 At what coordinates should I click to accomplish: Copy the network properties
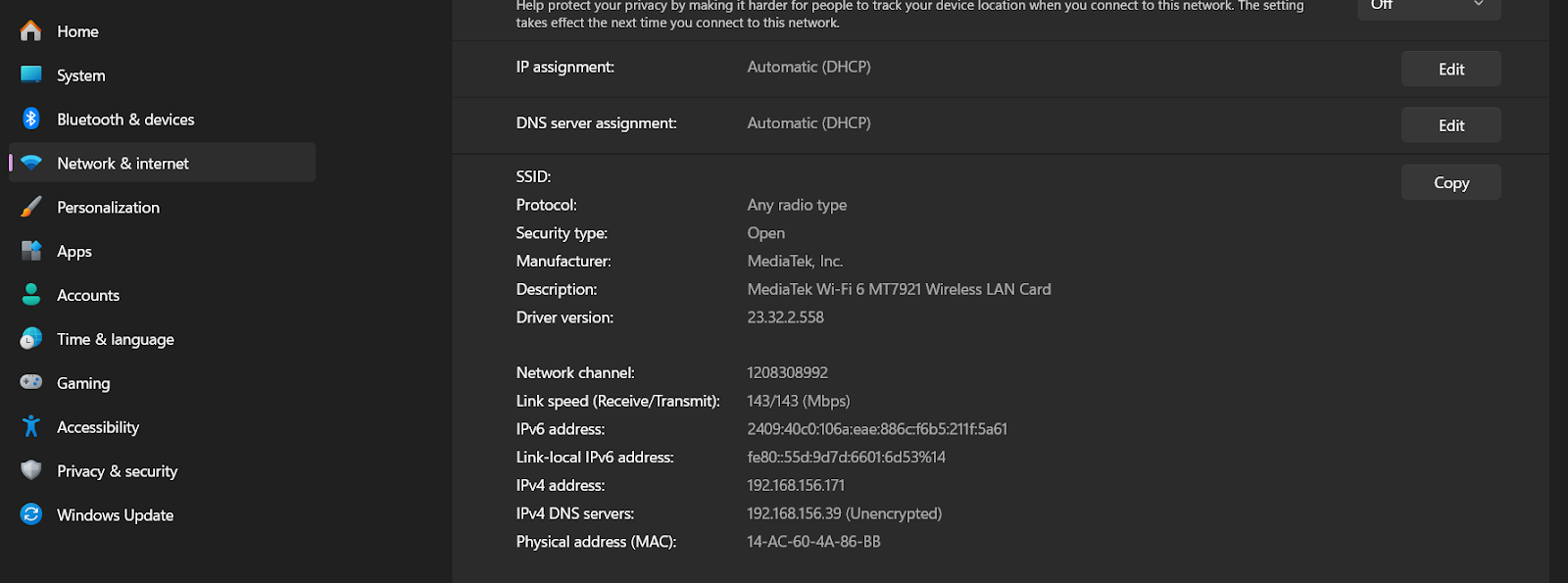(x=1451, y=182)
